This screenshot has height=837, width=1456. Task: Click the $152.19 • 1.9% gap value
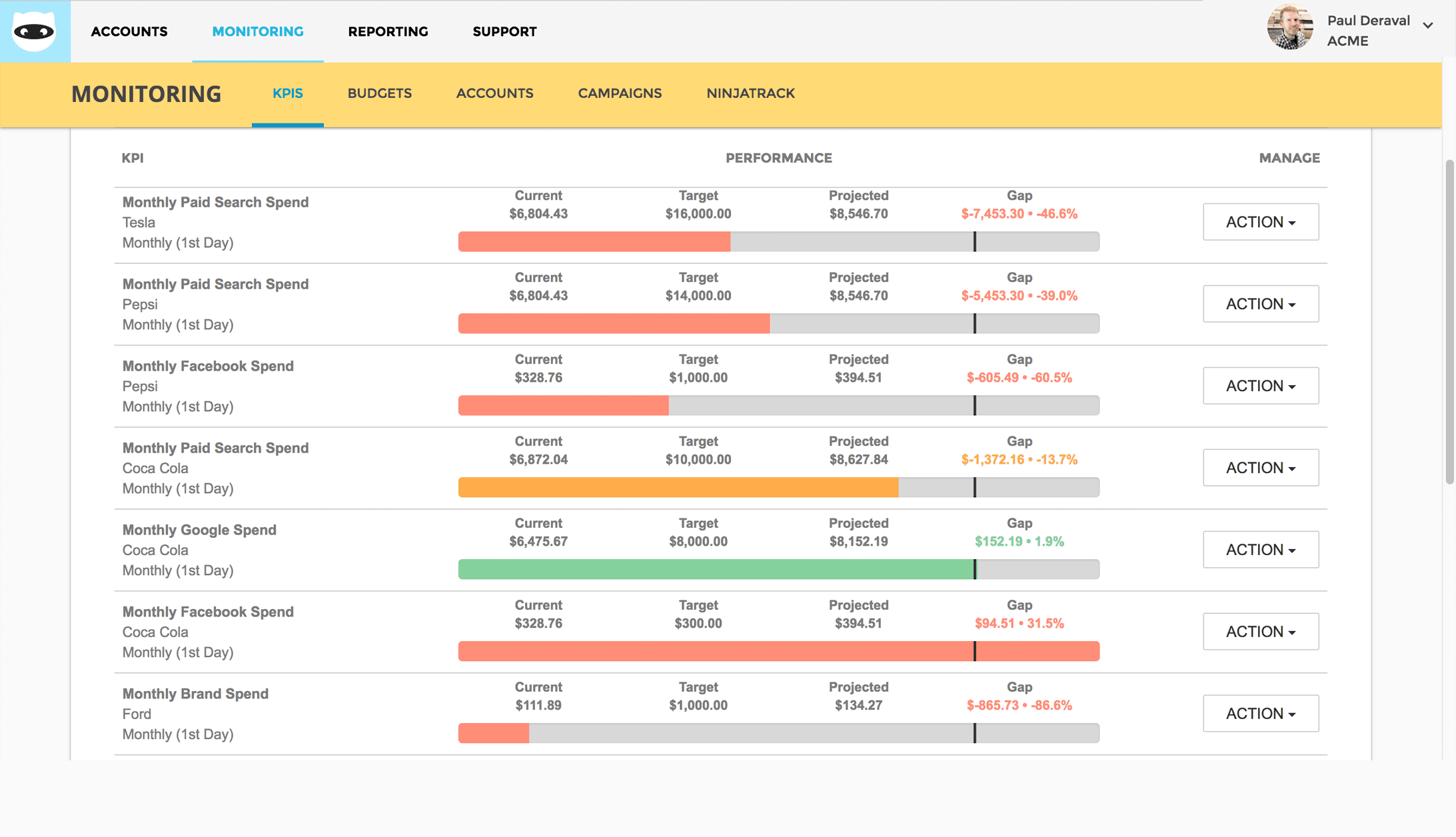tap(1019, 542)
